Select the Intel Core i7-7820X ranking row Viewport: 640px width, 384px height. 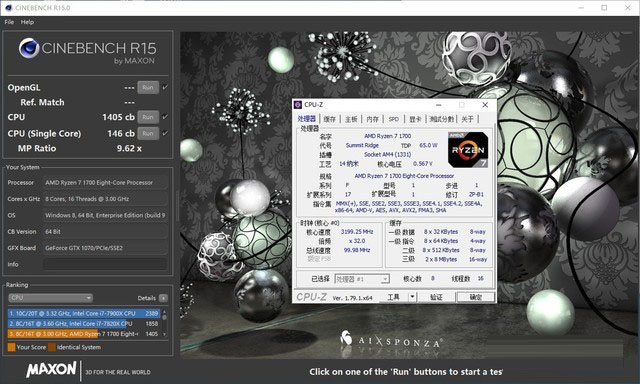point(84,324)
